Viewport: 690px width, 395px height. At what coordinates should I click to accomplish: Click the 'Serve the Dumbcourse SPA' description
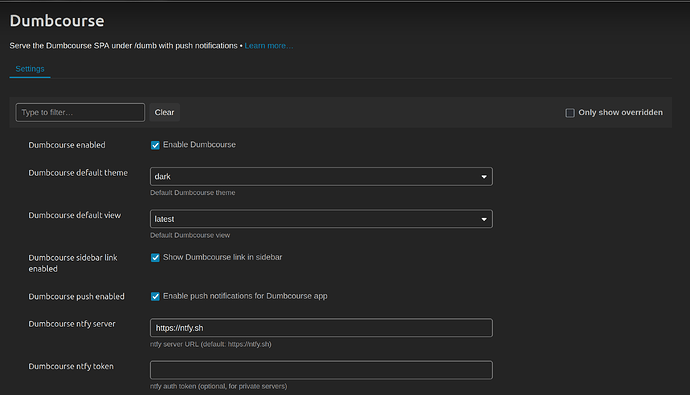(123, 46)
